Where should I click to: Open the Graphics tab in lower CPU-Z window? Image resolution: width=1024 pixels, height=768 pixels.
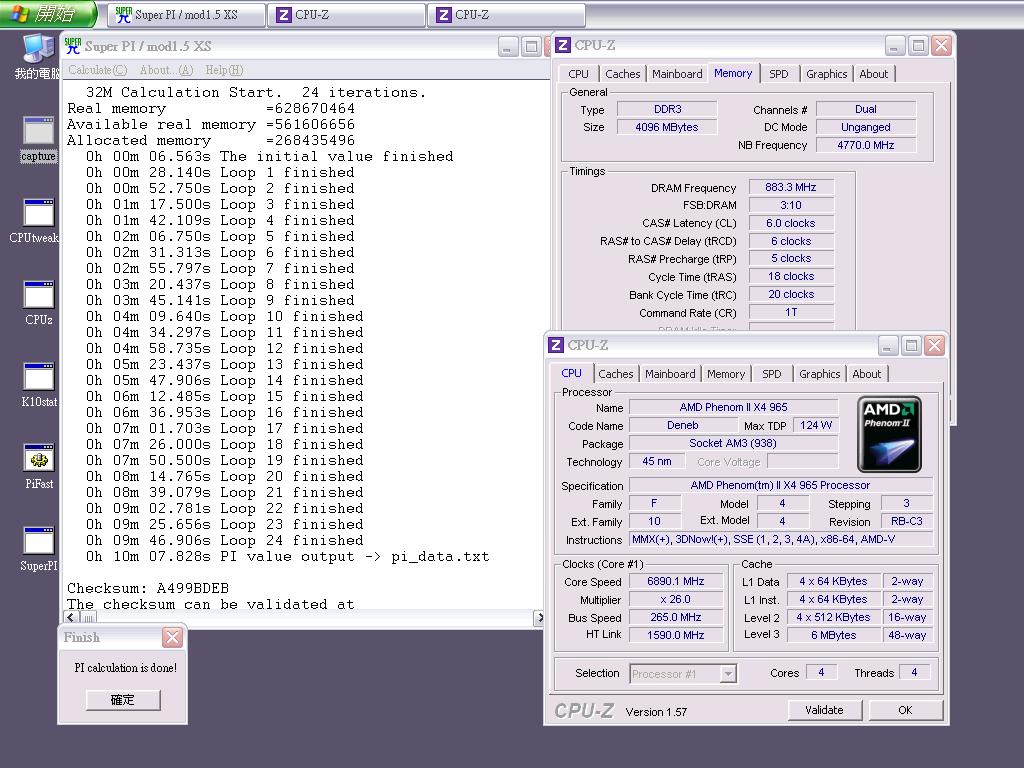click(x=820, y=374)
